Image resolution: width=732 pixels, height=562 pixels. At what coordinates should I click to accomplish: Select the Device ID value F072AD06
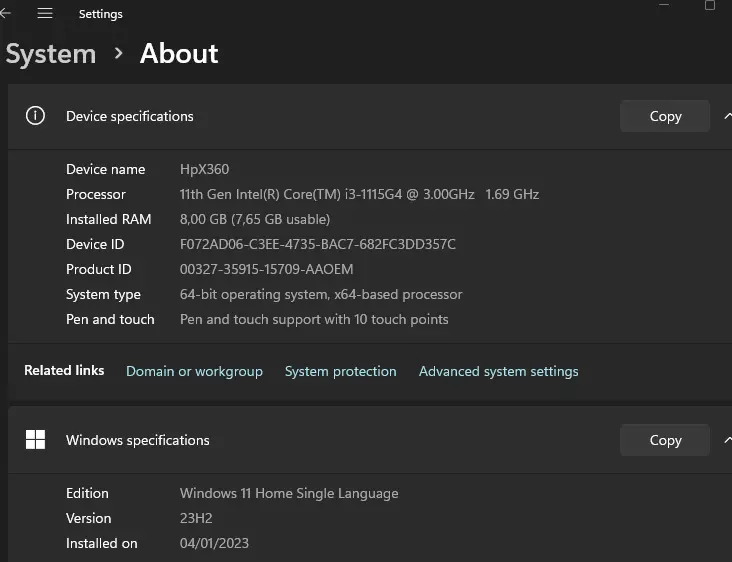(317, 244)
